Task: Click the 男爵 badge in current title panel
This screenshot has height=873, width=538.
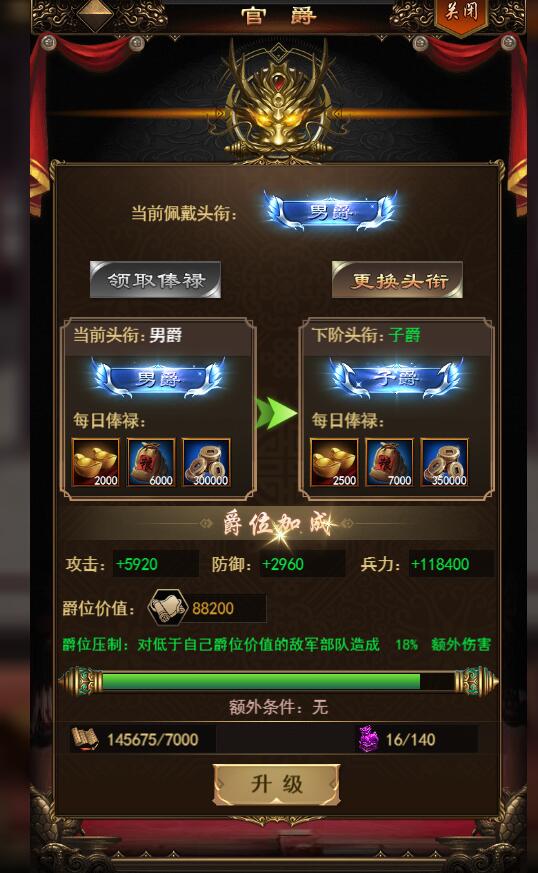Action: tap(158, 378)
